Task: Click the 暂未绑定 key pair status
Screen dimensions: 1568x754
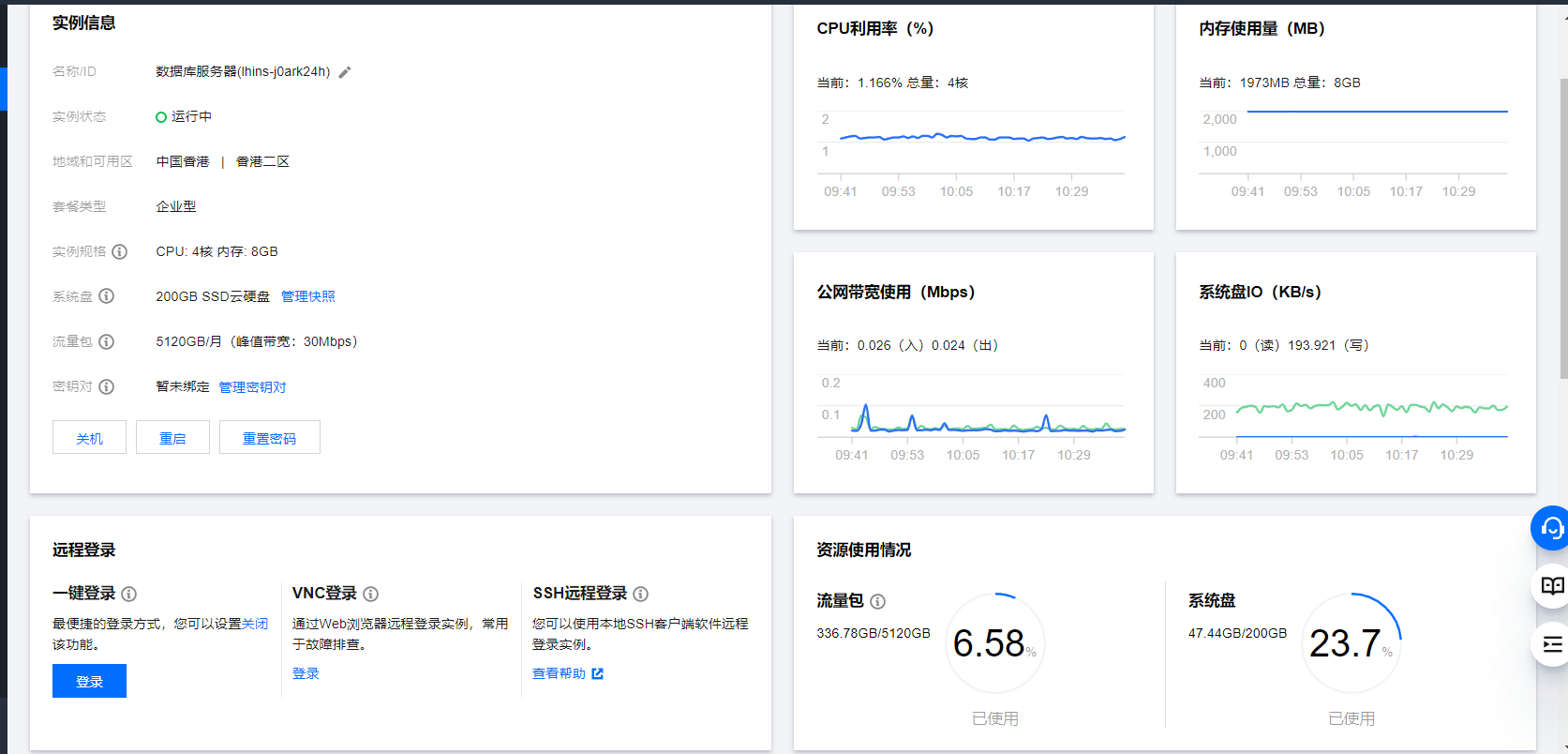Action: [x=183, y=386]
